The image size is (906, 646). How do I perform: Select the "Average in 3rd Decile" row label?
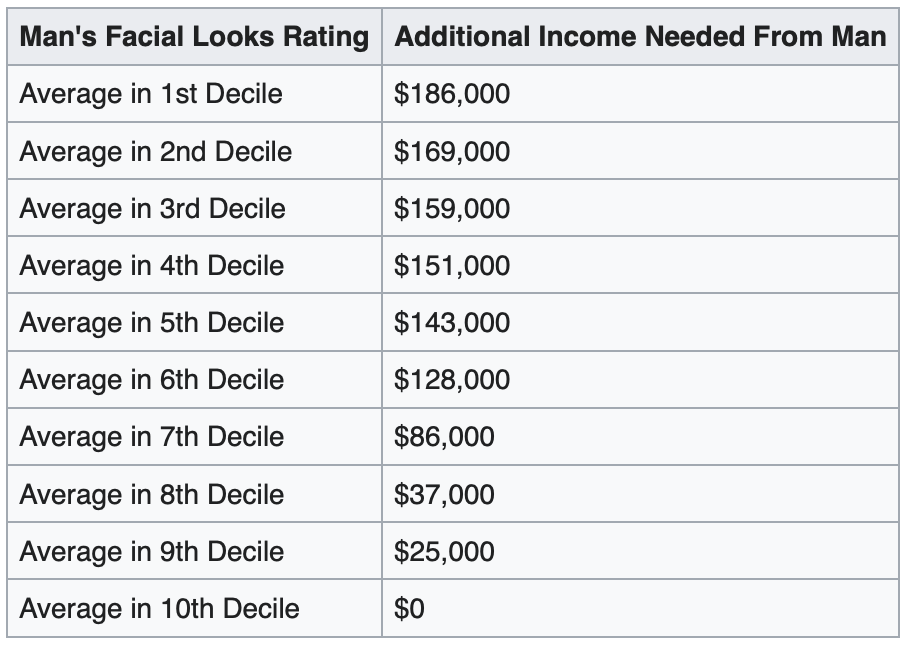tap(153, 209)
